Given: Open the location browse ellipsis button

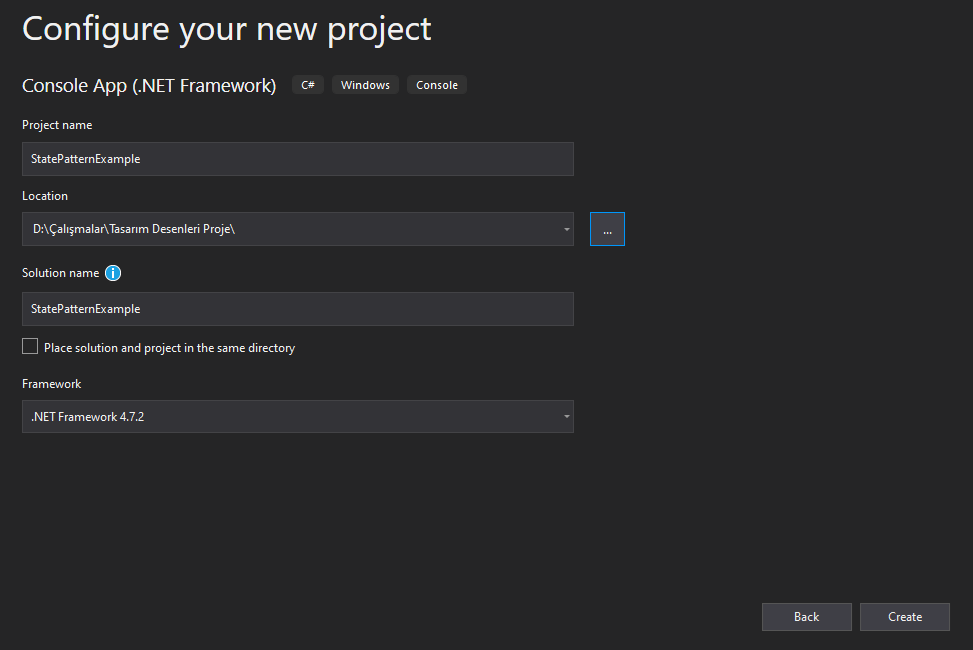Looking at the screenshot, I should point(607,229).
